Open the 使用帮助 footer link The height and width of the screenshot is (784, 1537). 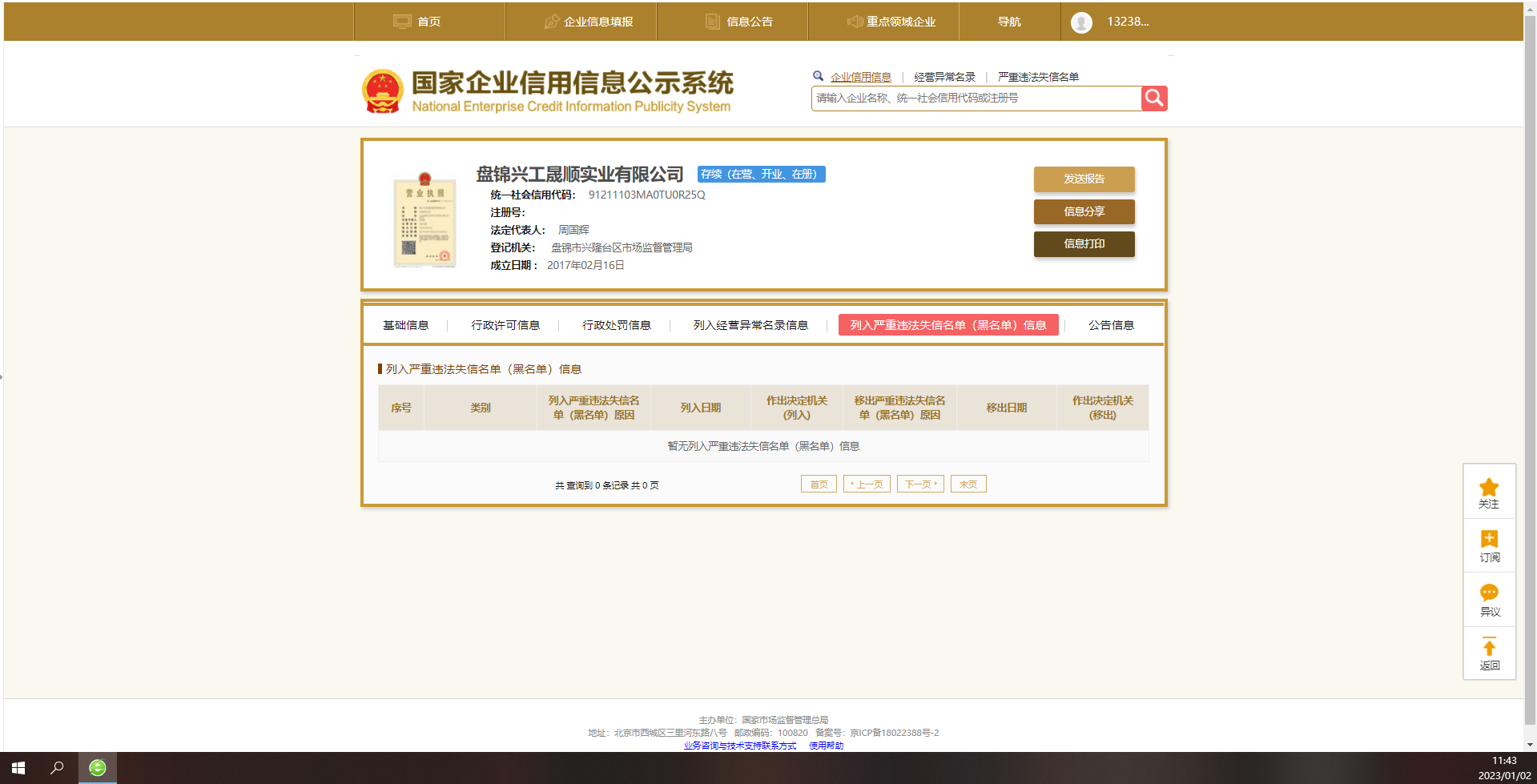click(x=826, y=746)
